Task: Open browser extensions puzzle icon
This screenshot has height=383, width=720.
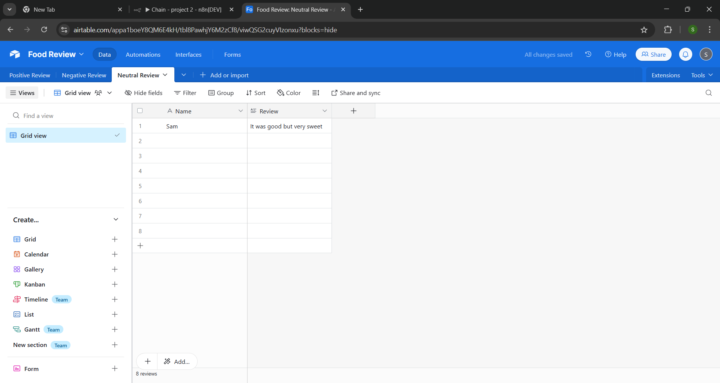Action: (668, 30)
